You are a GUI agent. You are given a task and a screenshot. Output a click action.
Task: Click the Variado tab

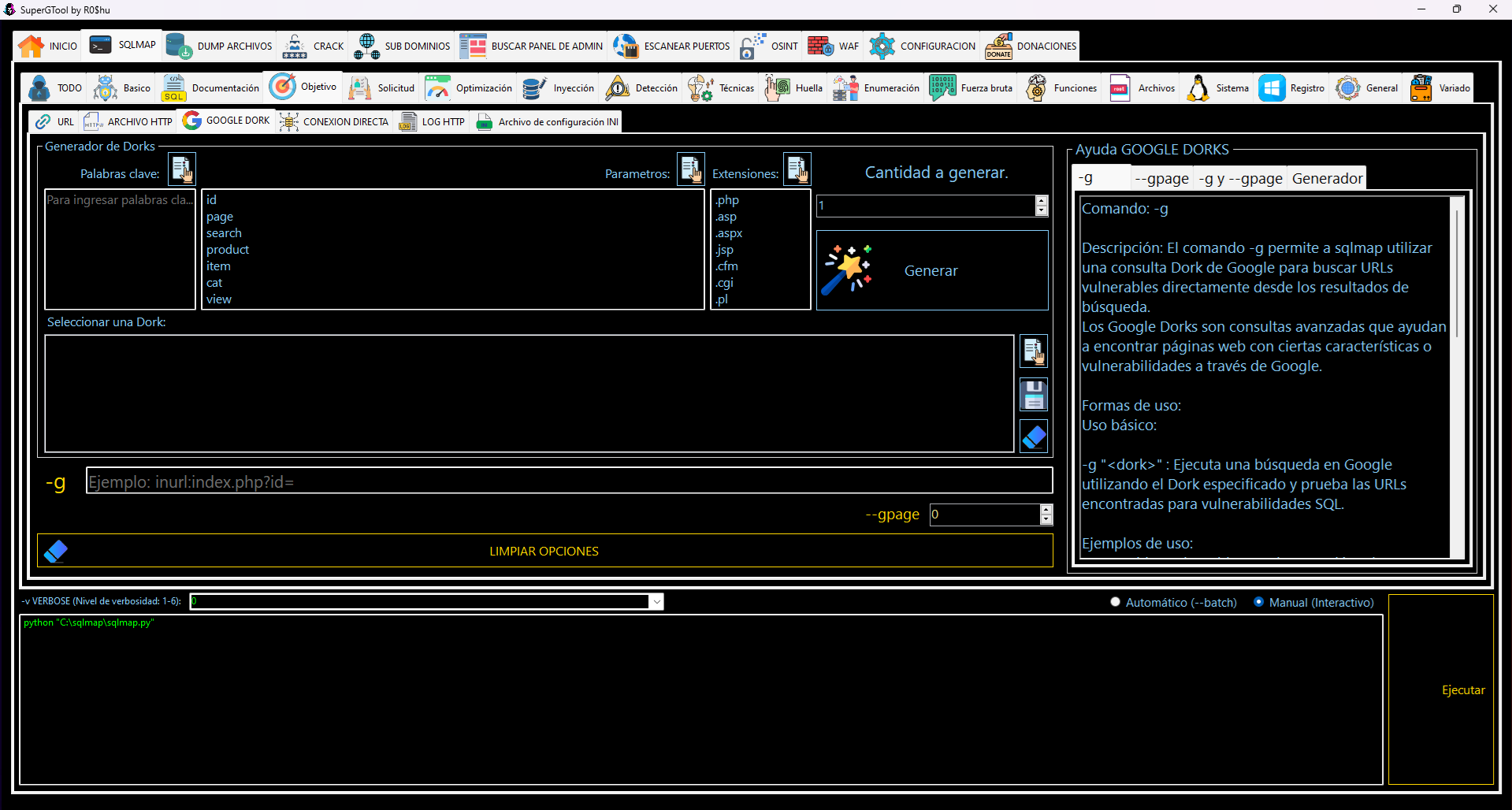click(1440, 88)
